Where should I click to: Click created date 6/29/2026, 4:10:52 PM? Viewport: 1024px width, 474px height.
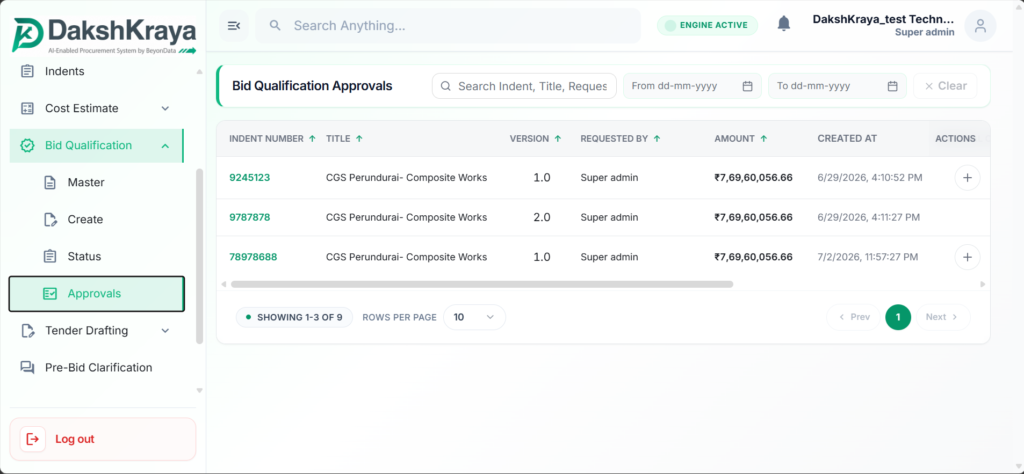870,178
